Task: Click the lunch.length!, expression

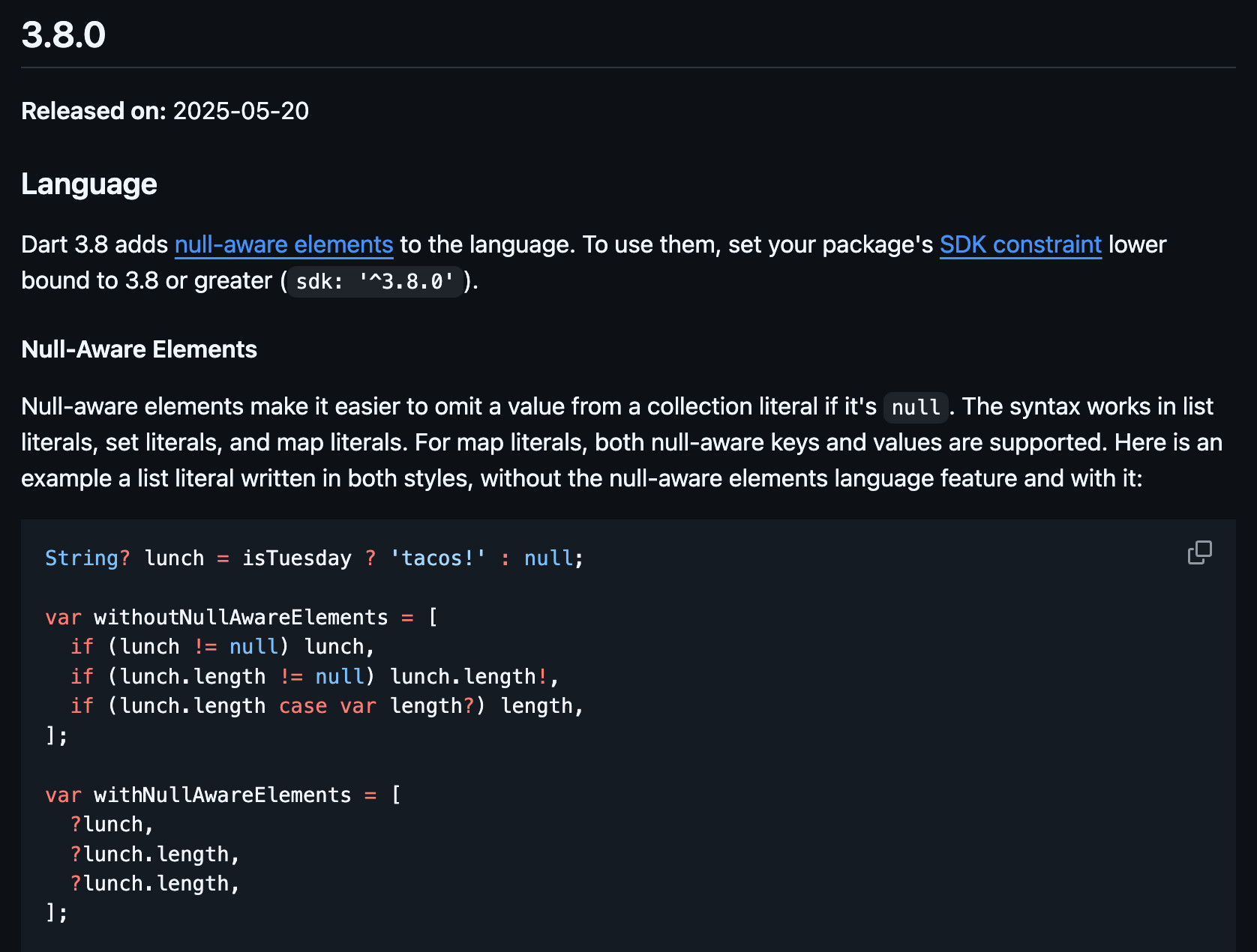Action: pos(474,677)
